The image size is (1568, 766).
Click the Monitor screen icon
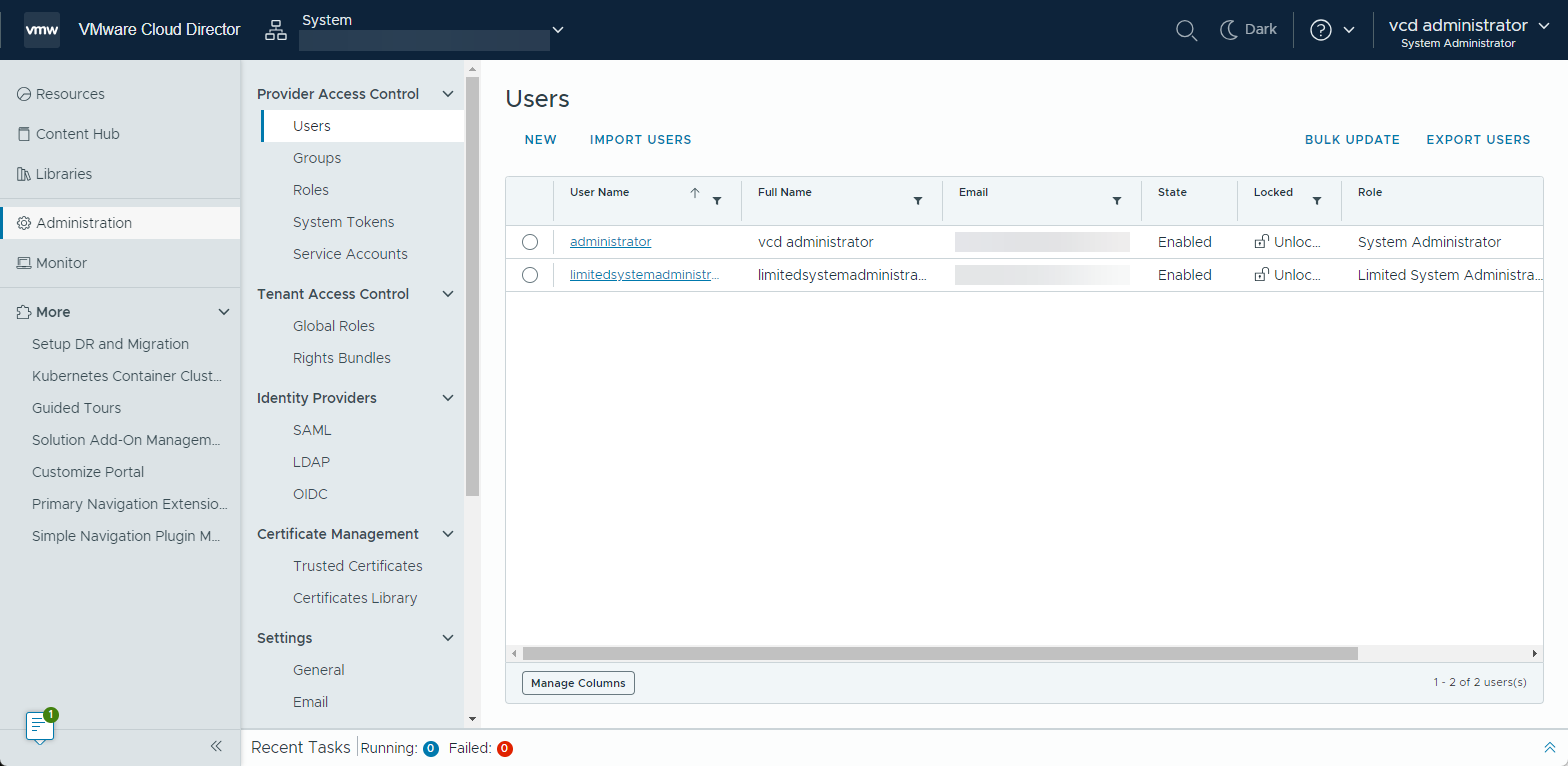click(24, 263)
